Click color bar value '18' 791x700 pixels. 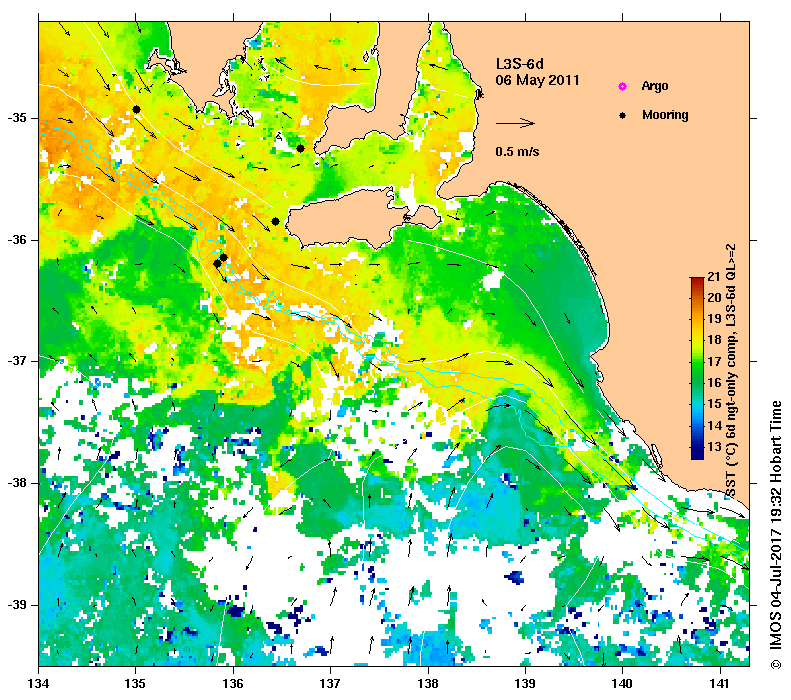(x=714, y=340)
